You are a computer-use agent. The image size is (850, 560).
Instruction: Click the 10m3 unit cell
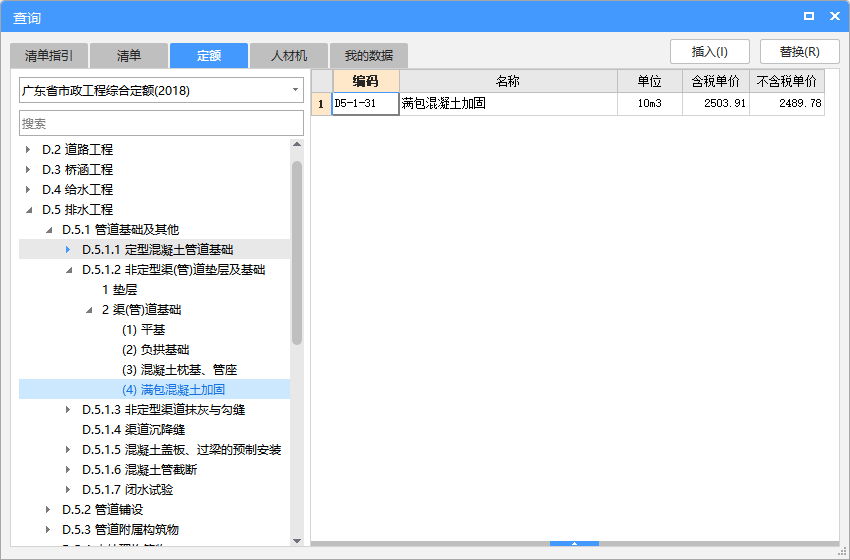[x=650, y=104]
